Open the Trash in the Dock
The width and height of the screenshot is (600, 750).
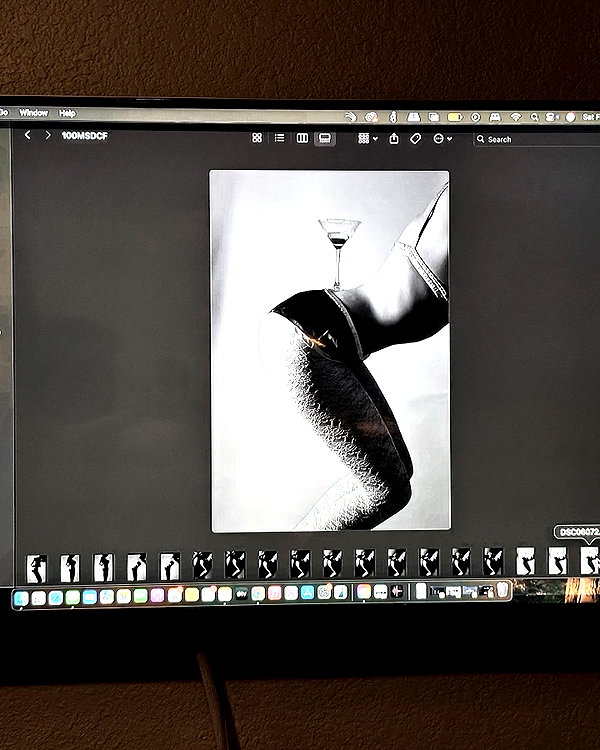502,590
